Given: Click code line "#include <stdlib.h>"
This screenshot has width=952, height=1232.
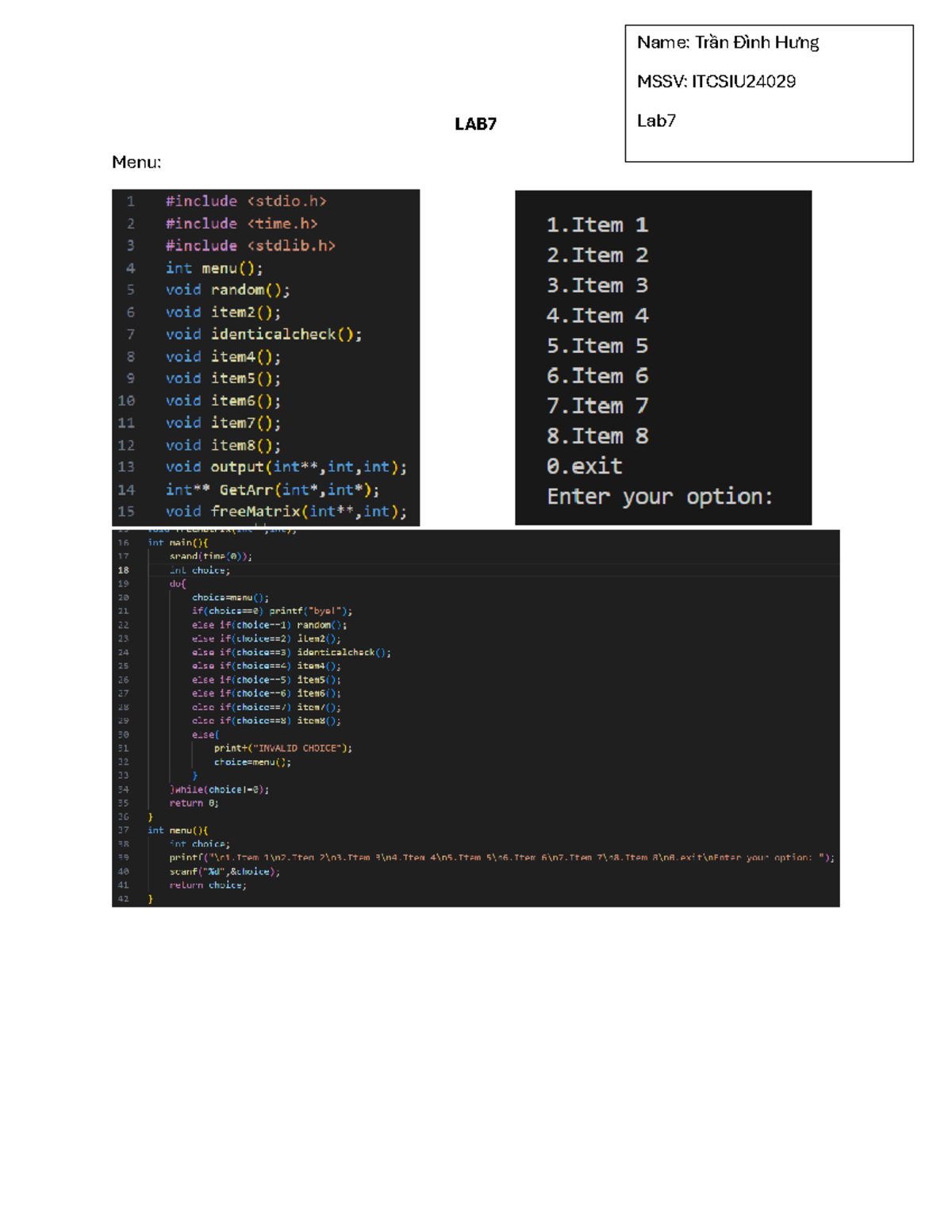Looking at the screenshot, I should coord(251,246).
